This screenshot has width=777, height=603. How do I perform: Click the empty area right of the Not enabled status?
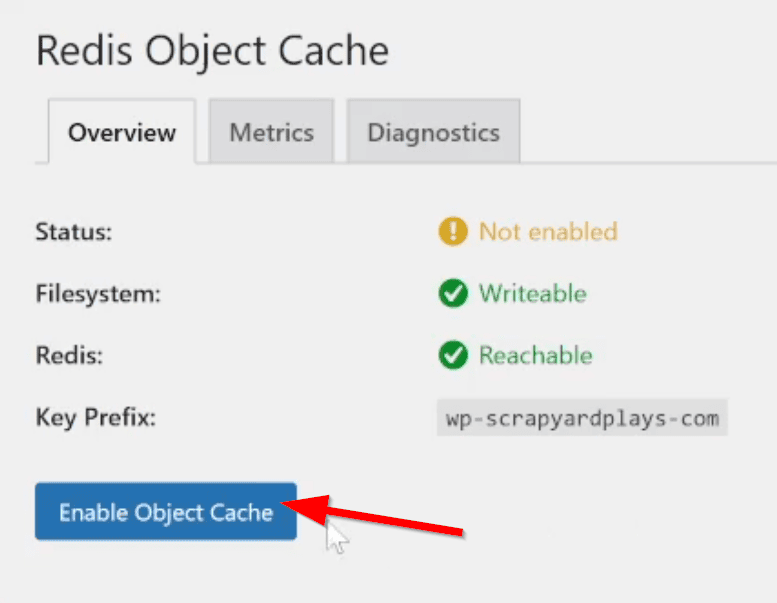(700, 232)
